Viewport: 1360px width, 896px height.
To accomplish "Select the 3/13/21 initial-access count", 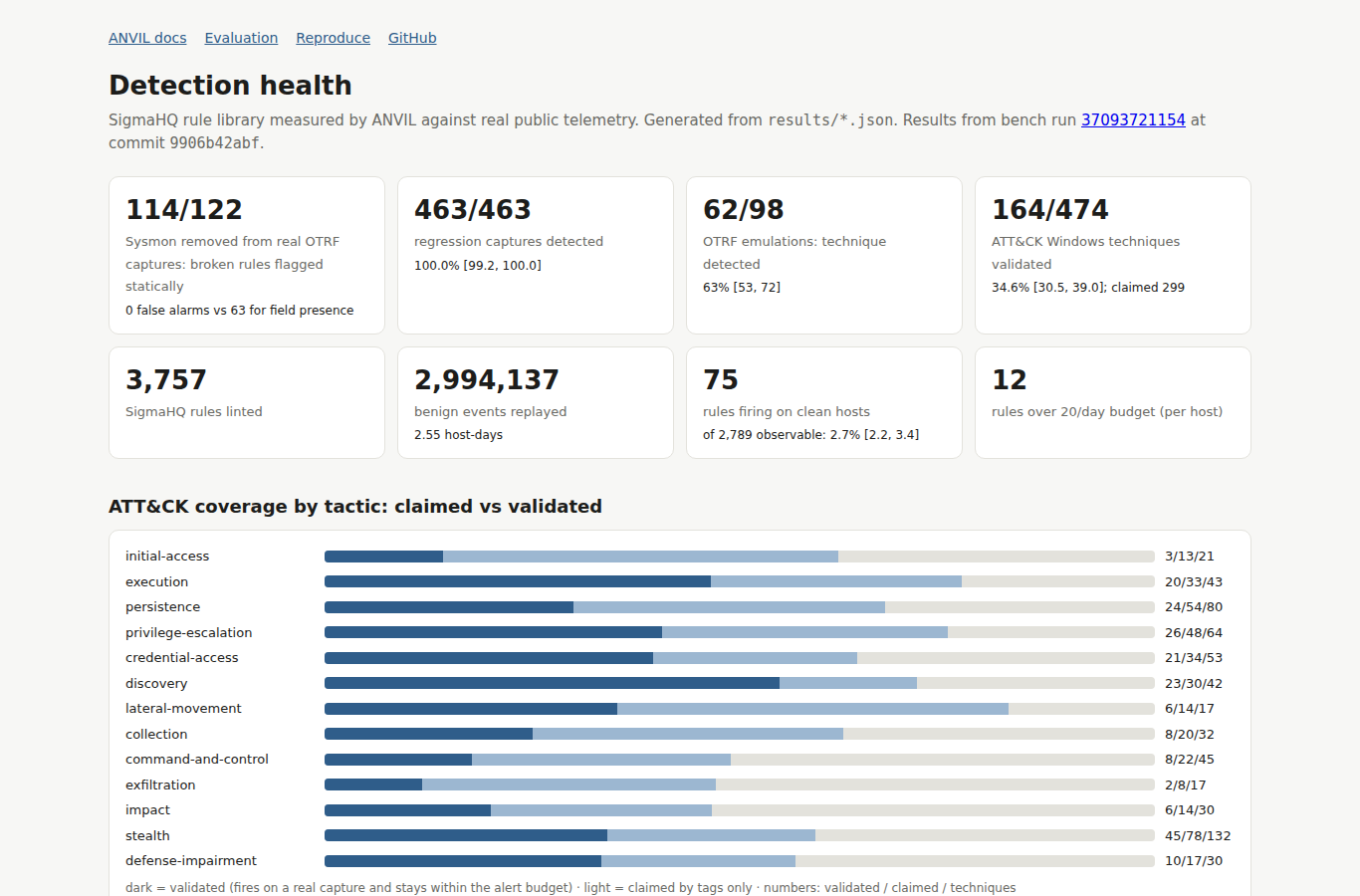I will click(1190, 557).
